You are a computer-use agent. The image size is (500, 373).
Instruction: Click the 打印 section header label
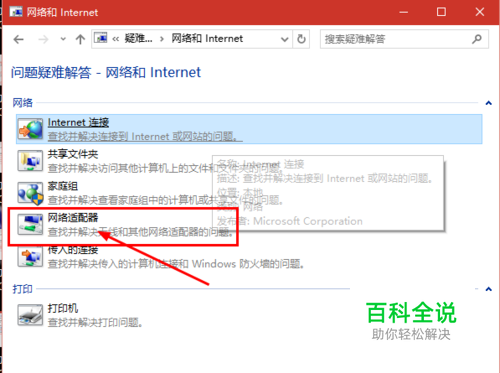23,289
